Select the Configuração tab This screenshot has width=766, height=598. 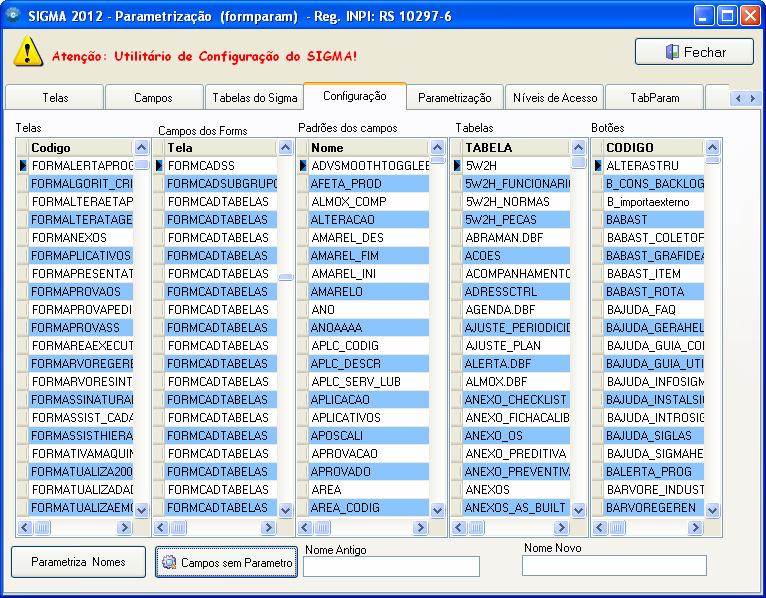click(355, 96)
